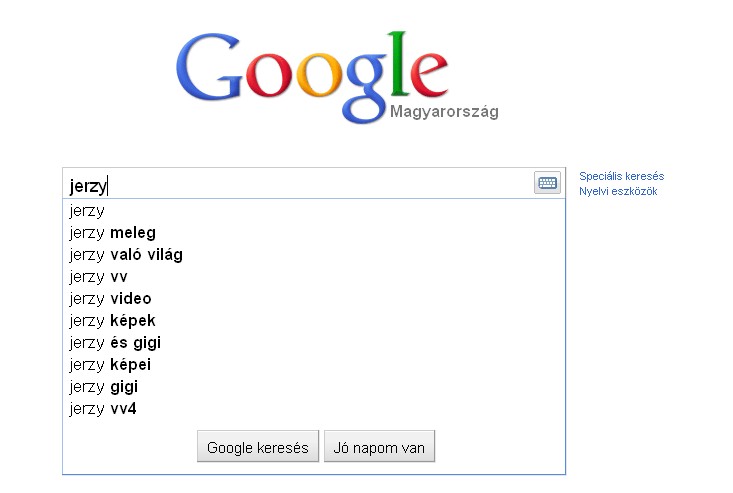The height and width of the screenshot is (493, 733).
Task: Select the "jerzy és gigi" suggestion
Action: coord(314,342)
